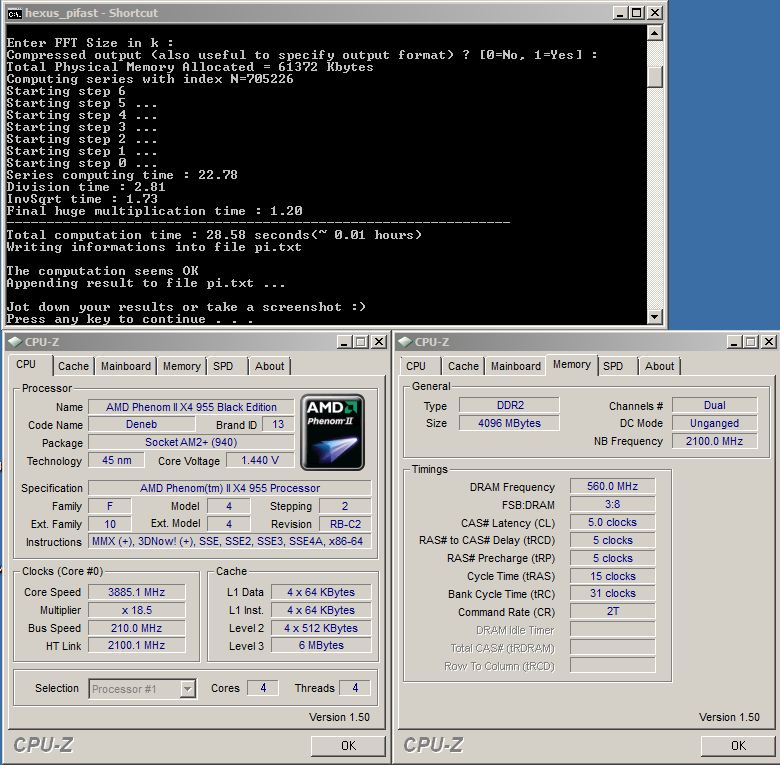
Task: Click the CPU-Z app icon in right window title bar
Action: pyautogui.click(x=404, y=342)
